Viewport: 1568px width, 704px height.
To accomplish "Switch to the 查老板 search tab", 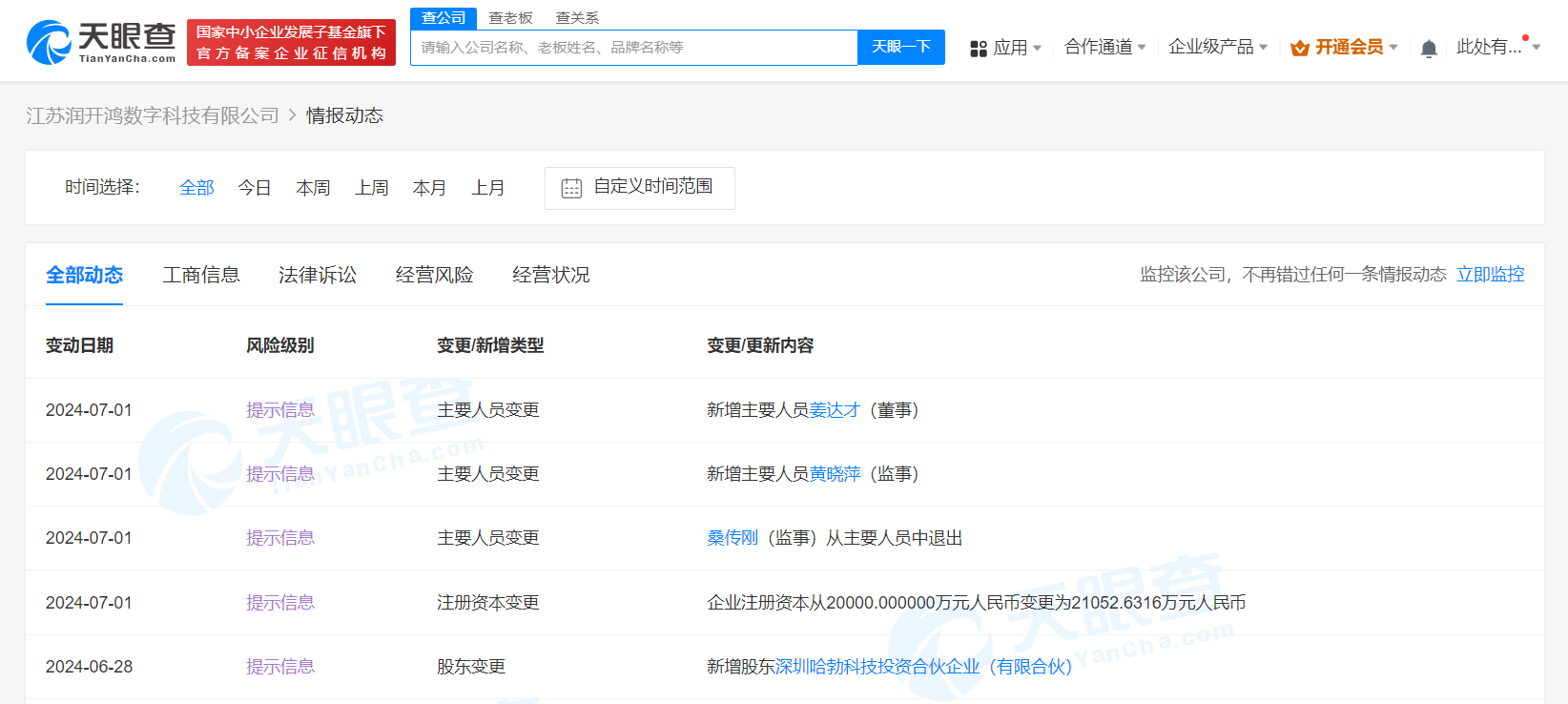I will pyautogui.click(x=510, y=18).
